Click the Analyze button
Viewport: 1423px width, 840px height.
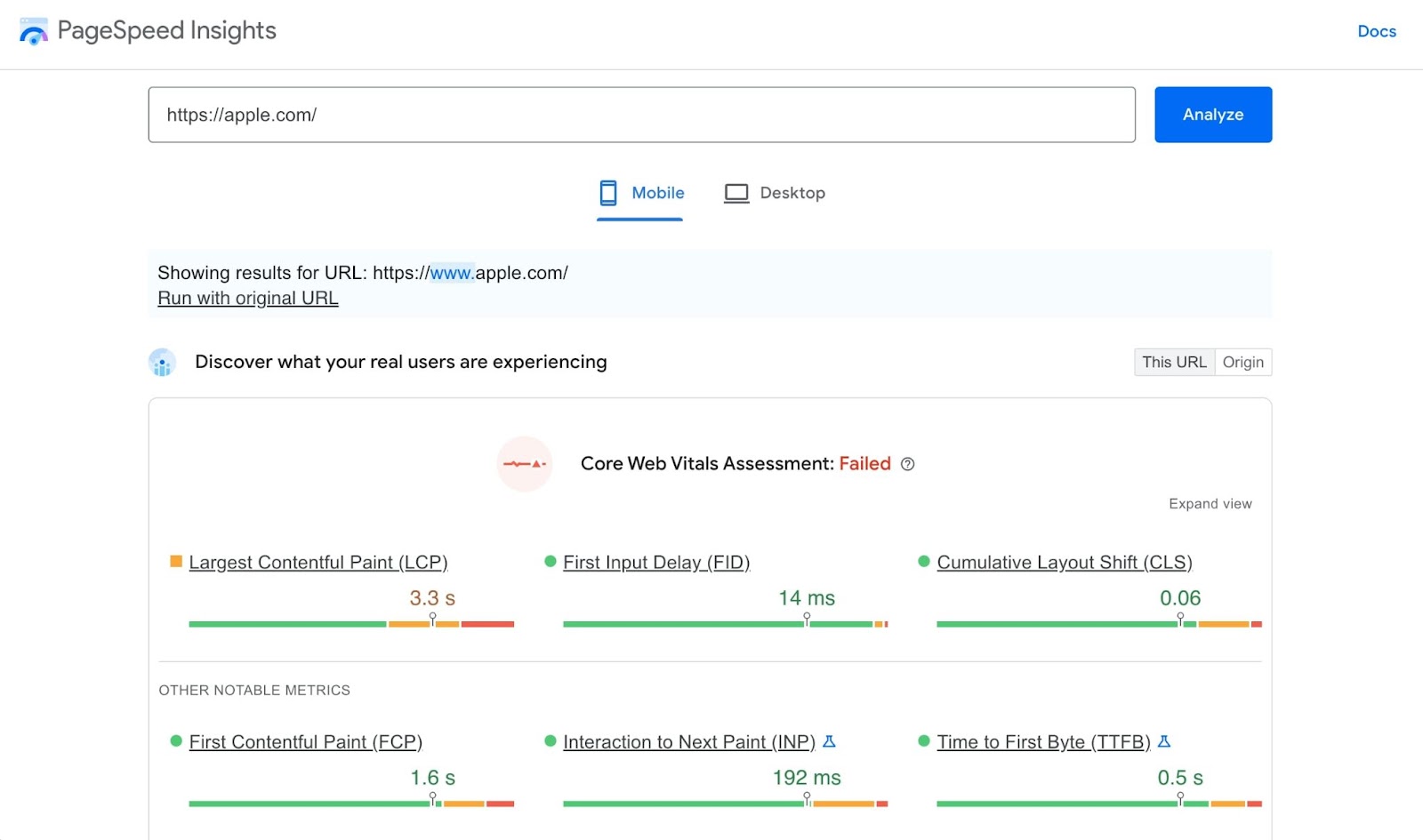point(1213,115)
